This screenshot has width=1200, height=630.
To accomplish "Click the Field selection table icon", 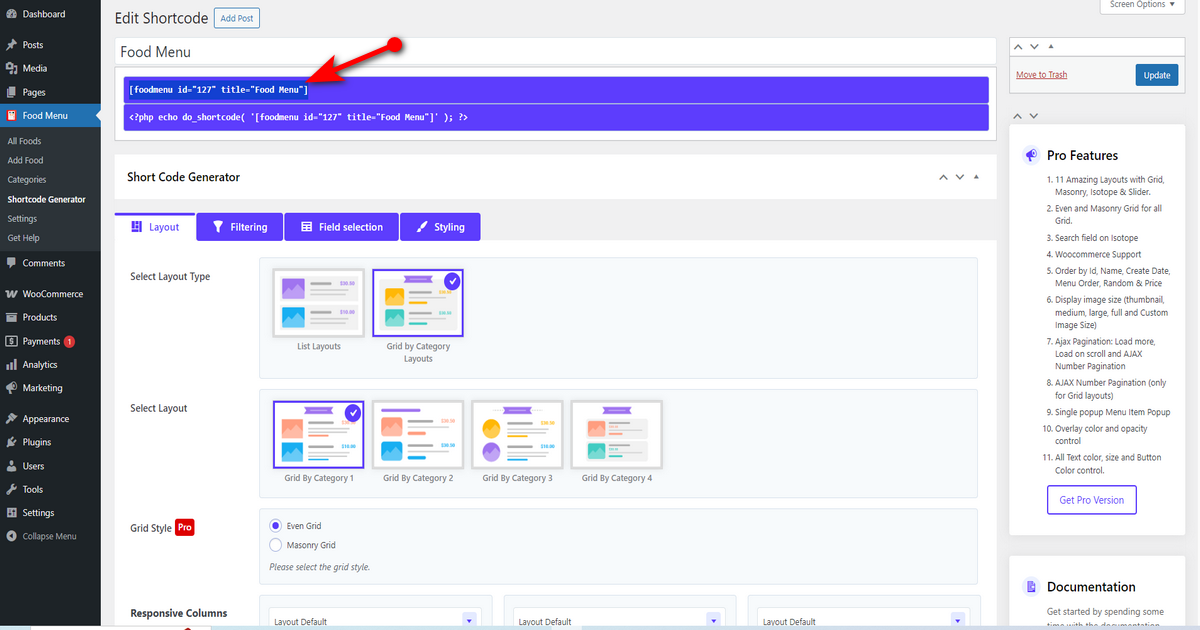I will tap(307, 227).
